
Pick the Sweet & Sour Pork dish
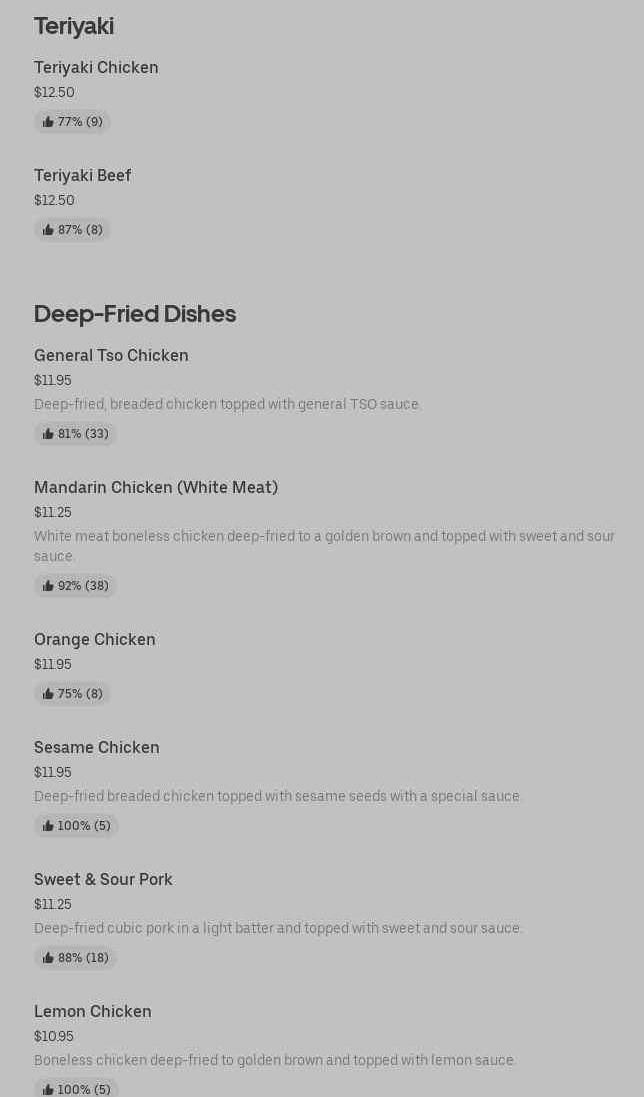(103, 880)
